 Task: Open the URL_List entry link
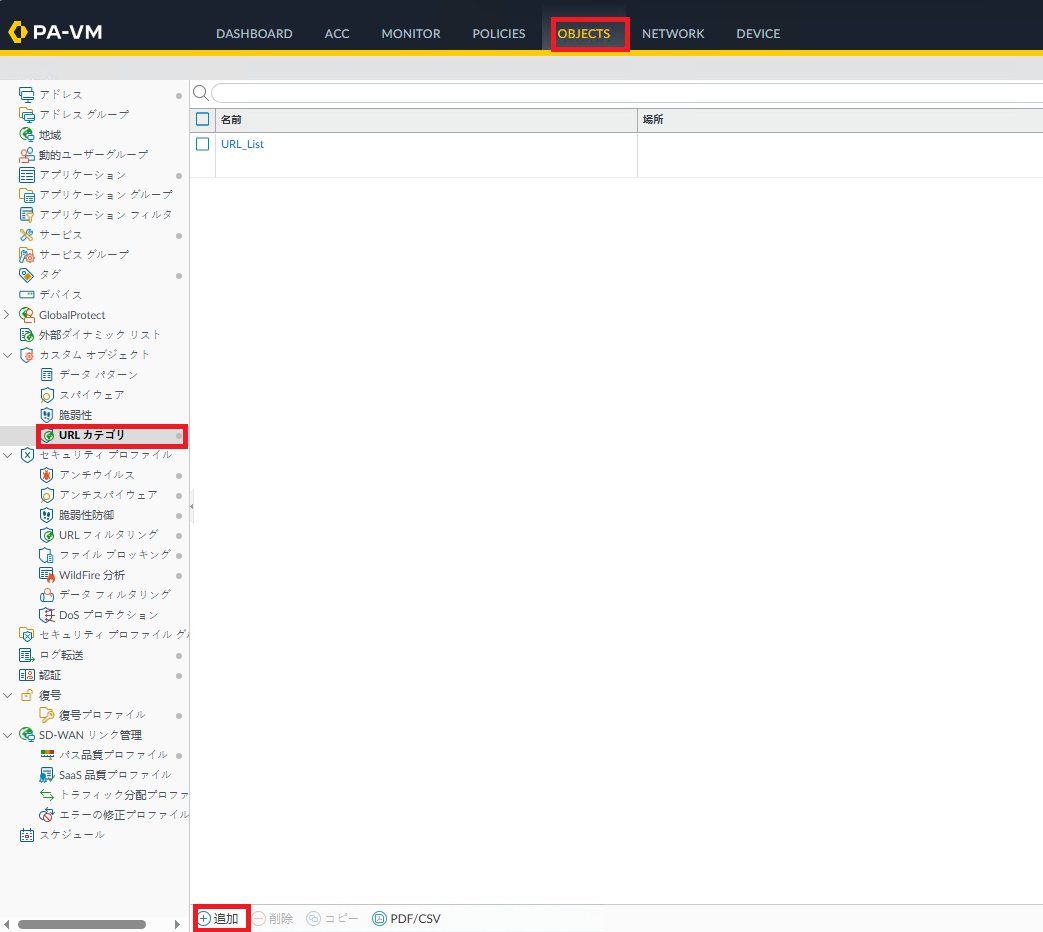(x=242, y=145)
